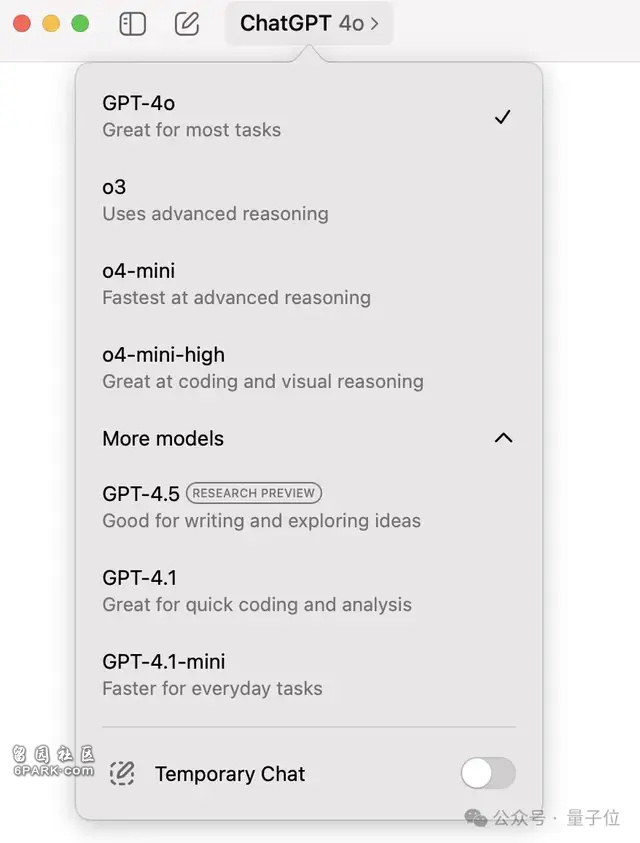
Task: Open the ChatGPT 4o model selector
Action: [309, 24]
